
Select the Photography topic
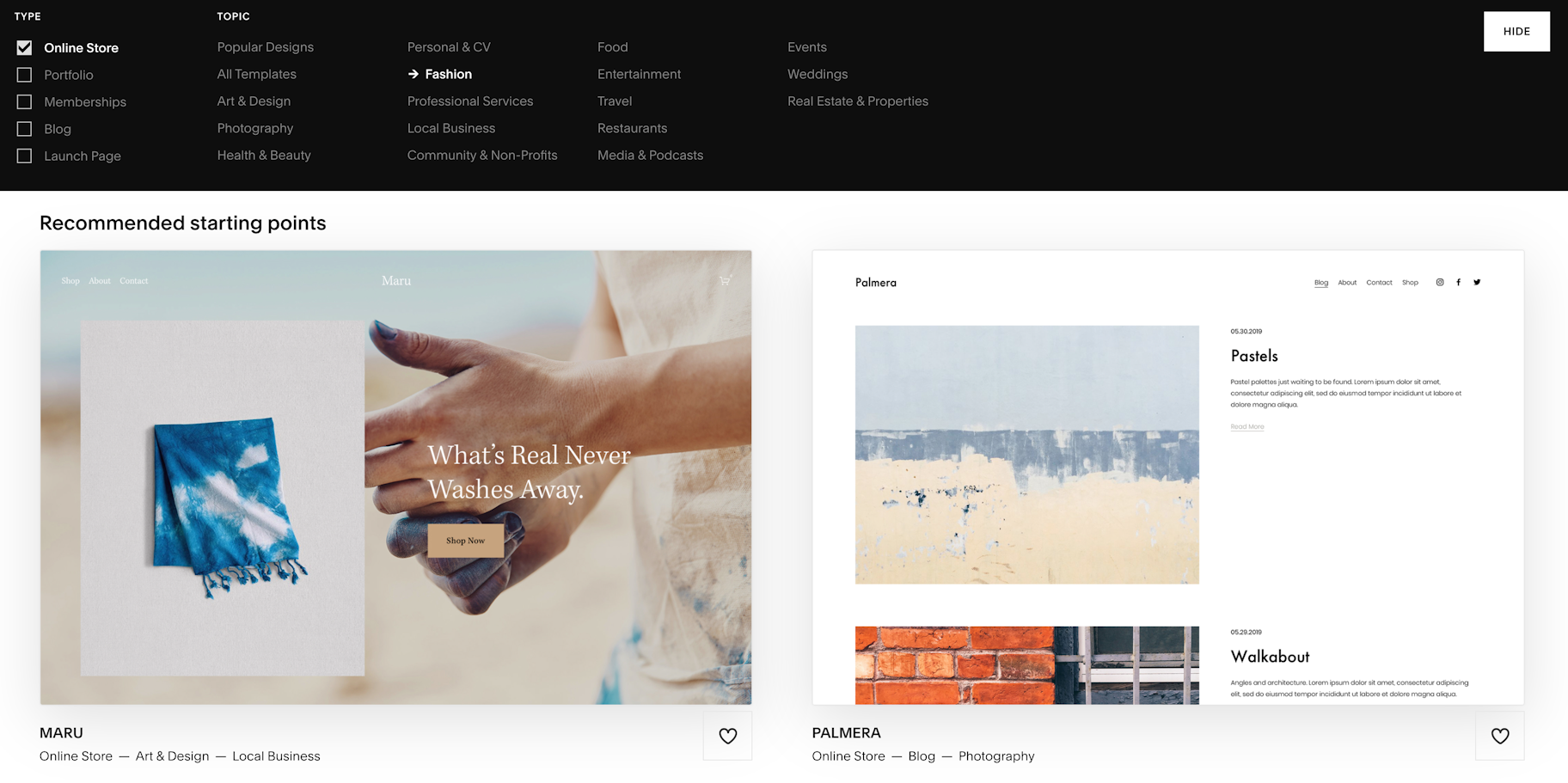254,128
